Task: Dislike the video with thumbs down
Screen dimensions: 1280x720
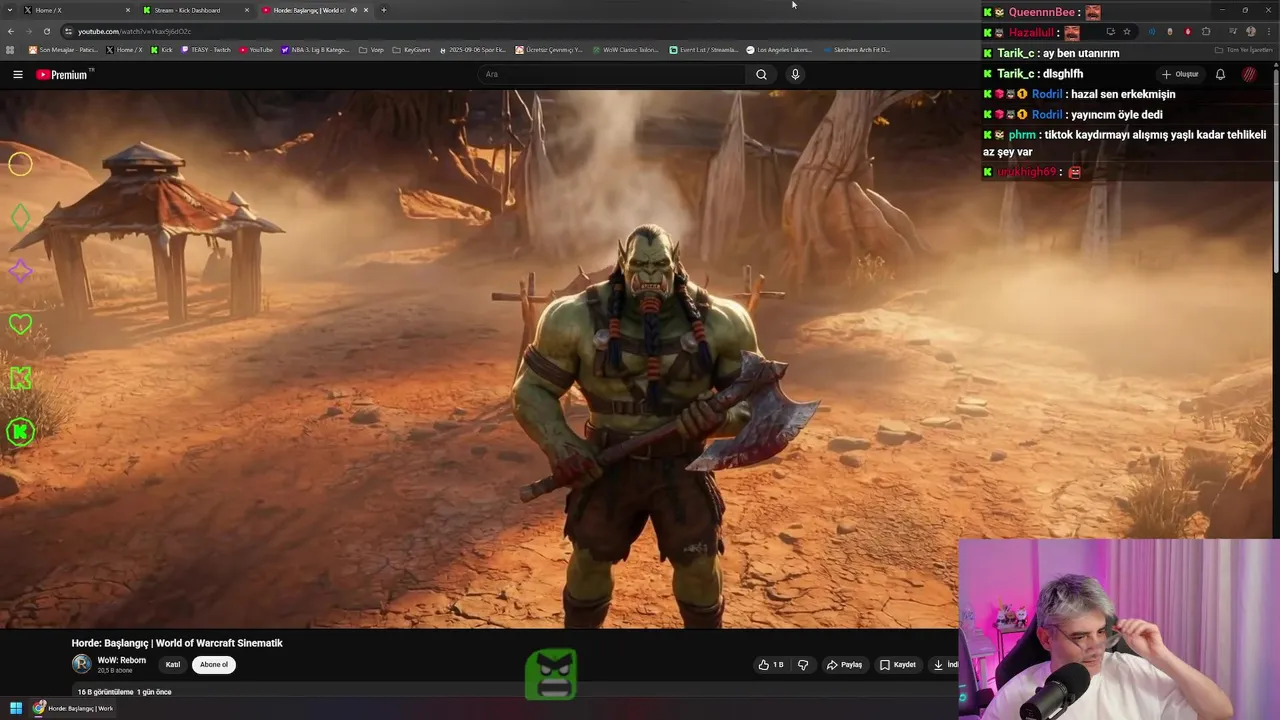Action: [x=803, y=664]
